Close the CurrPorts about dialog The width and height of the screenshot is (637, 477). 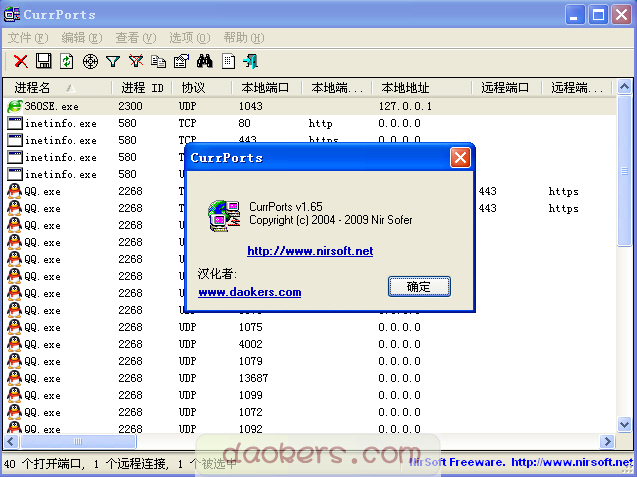460,158
